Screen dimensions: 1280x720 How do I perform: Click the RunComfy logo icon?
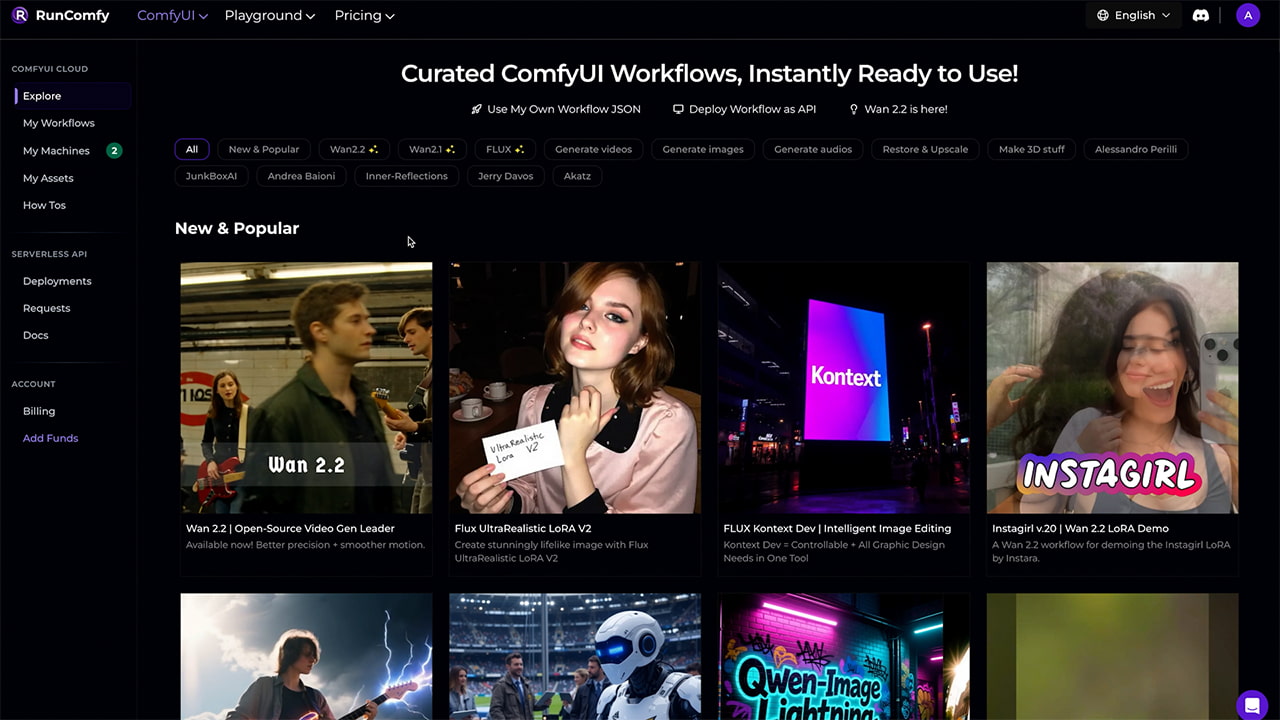(20, 15)
